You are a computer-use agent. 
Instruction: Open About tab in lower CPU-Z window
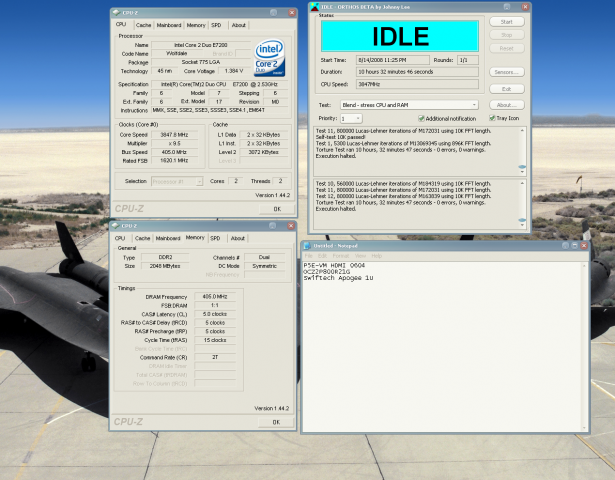[237, 238]
